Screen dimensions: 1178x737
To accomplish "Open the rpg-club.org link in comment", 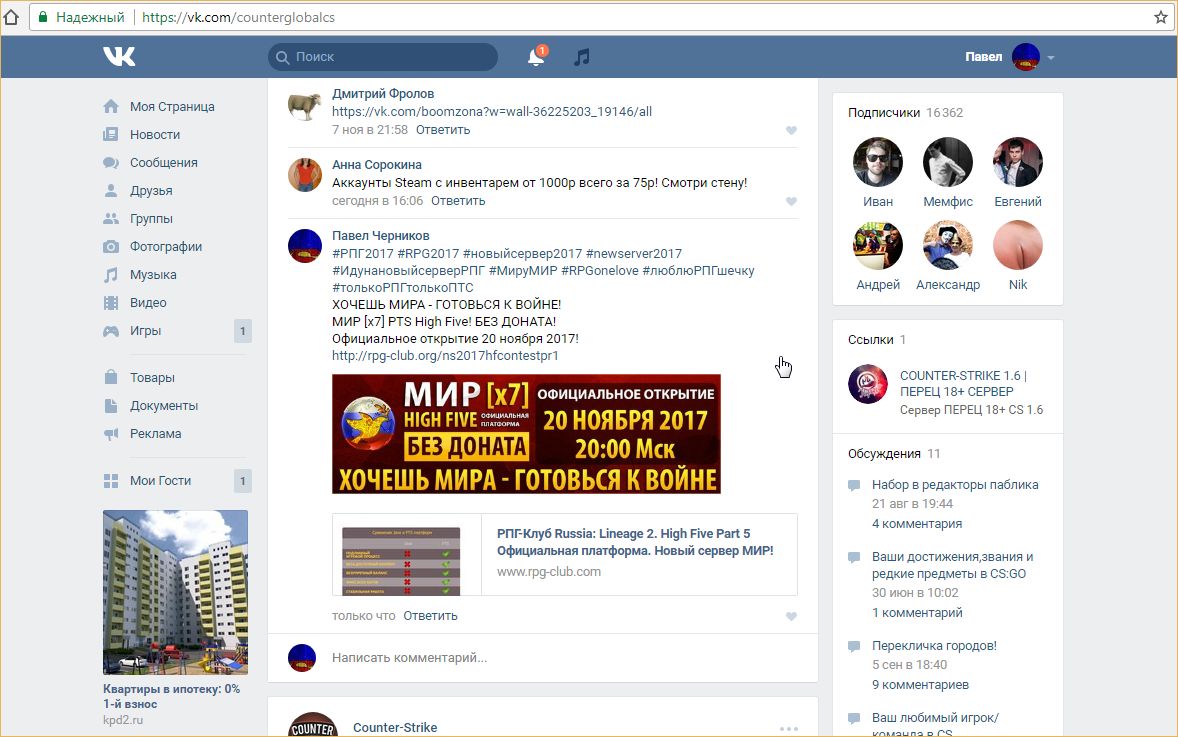I will 445,355.
